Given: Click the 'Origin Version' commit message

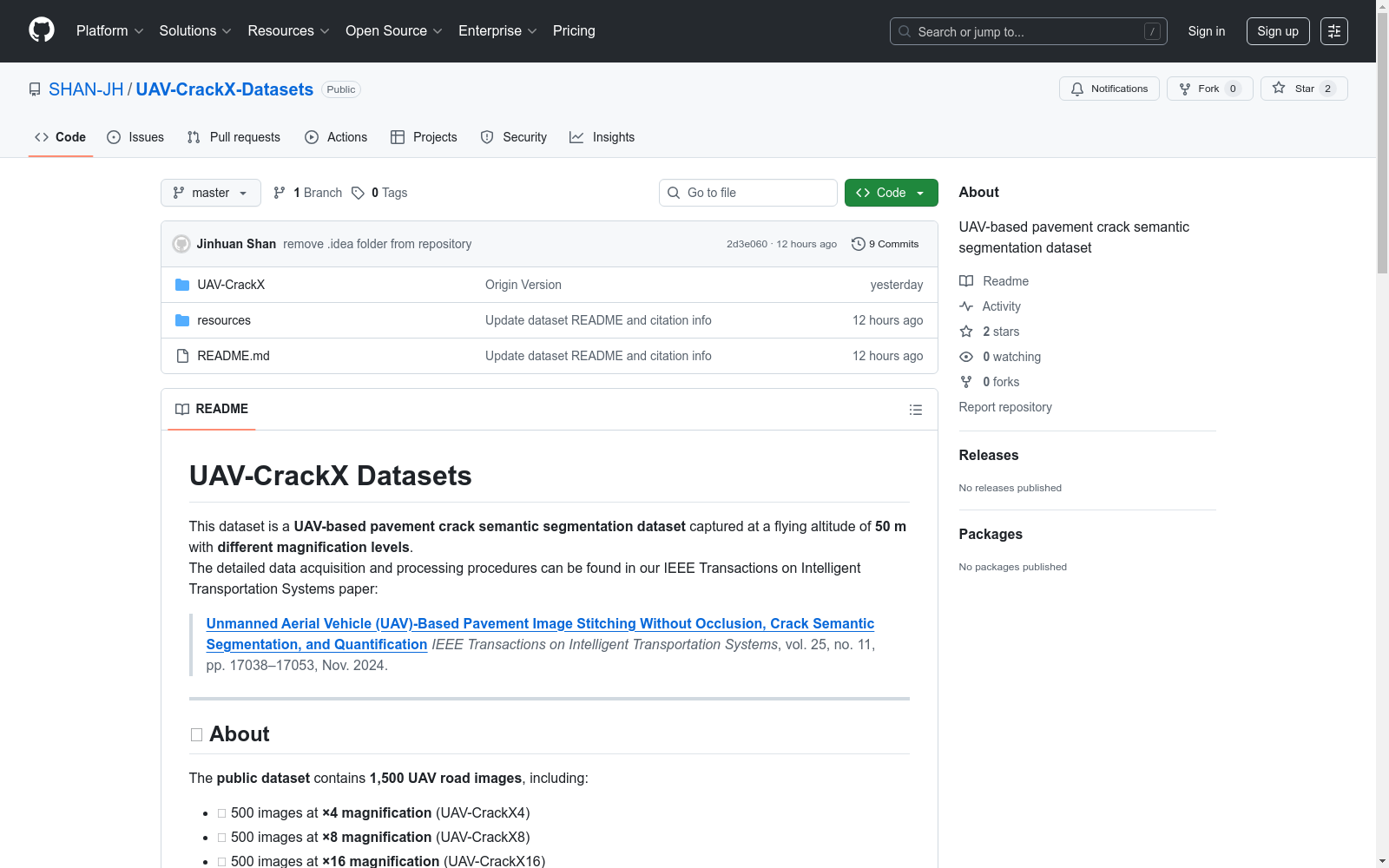Looking at the screenshot, I should [x=523, y=285].
